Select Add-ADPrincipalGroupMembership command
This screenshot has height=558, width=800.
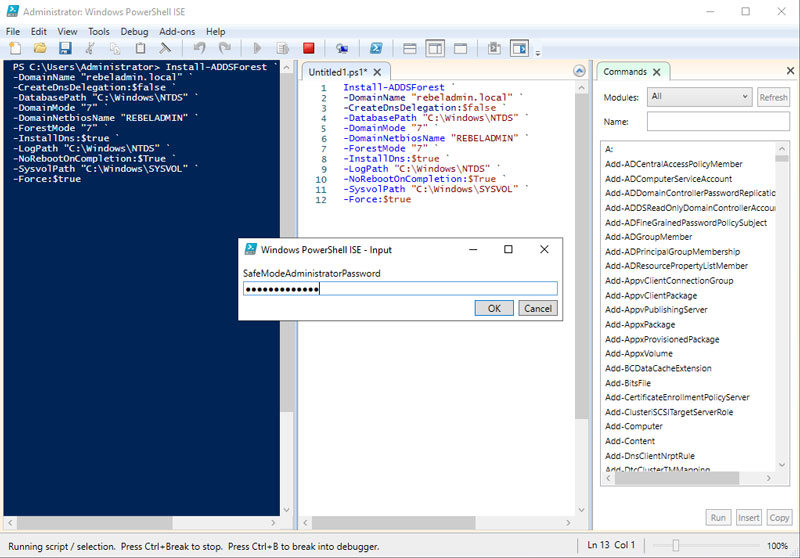coord(672,251)
